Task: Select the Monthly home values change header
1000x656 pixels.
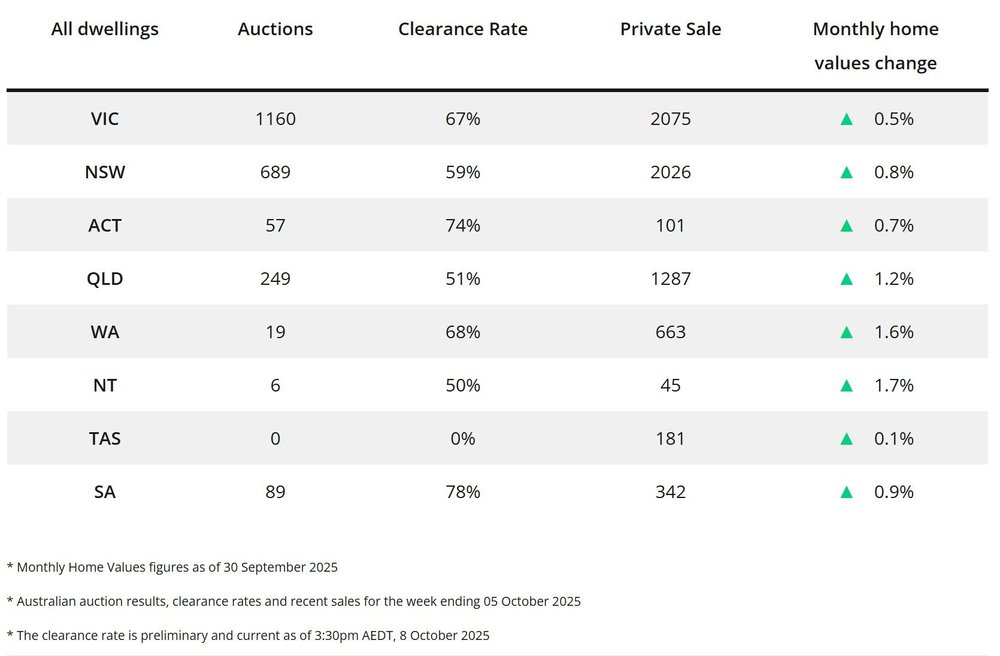Action: coord(876,46)
